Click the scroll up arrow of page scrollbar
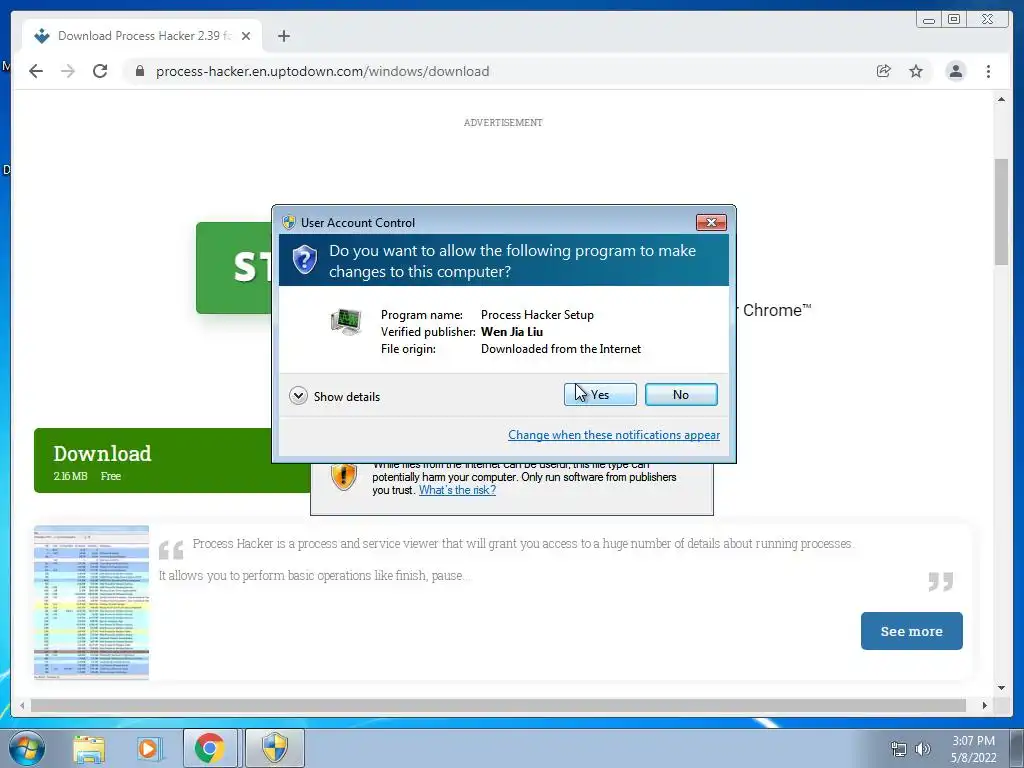 pyautogui.click(x=1001, y=99)
